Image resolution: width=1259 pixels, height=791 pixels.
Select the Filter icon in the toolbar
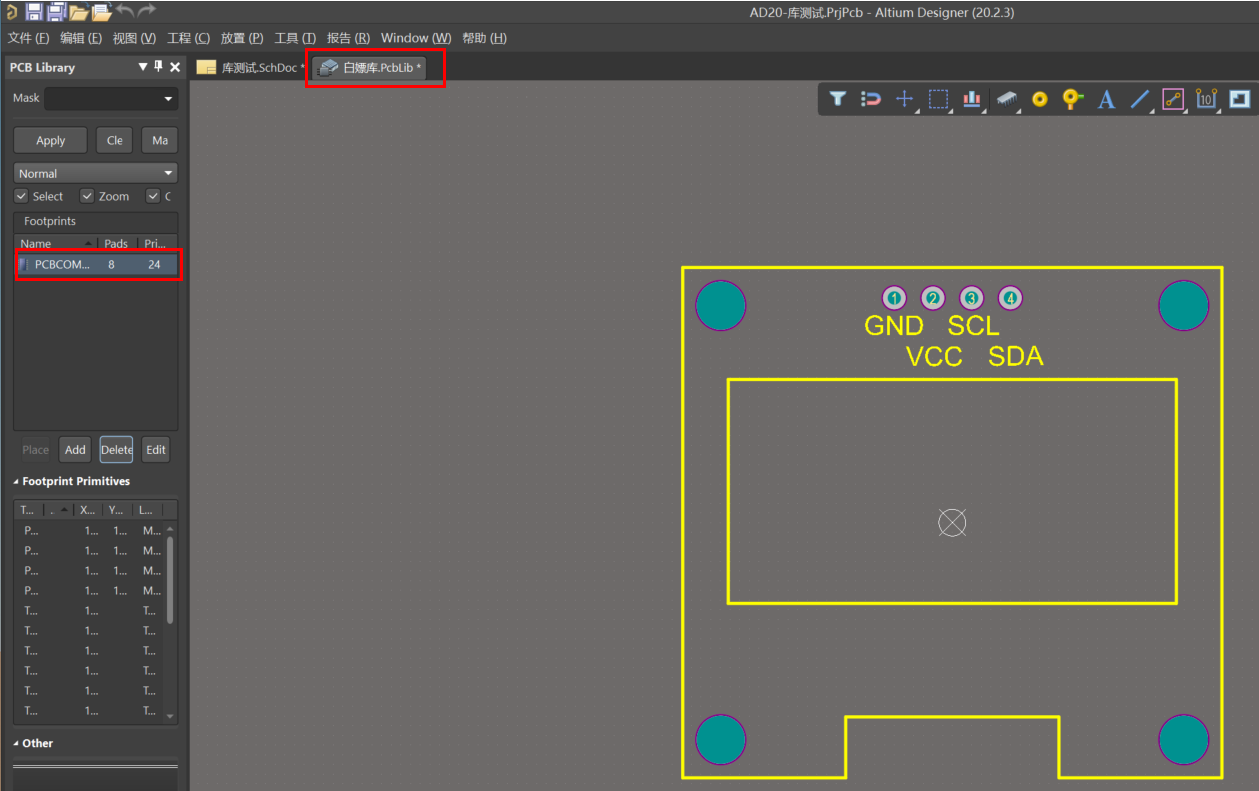(x=837, y=99)
